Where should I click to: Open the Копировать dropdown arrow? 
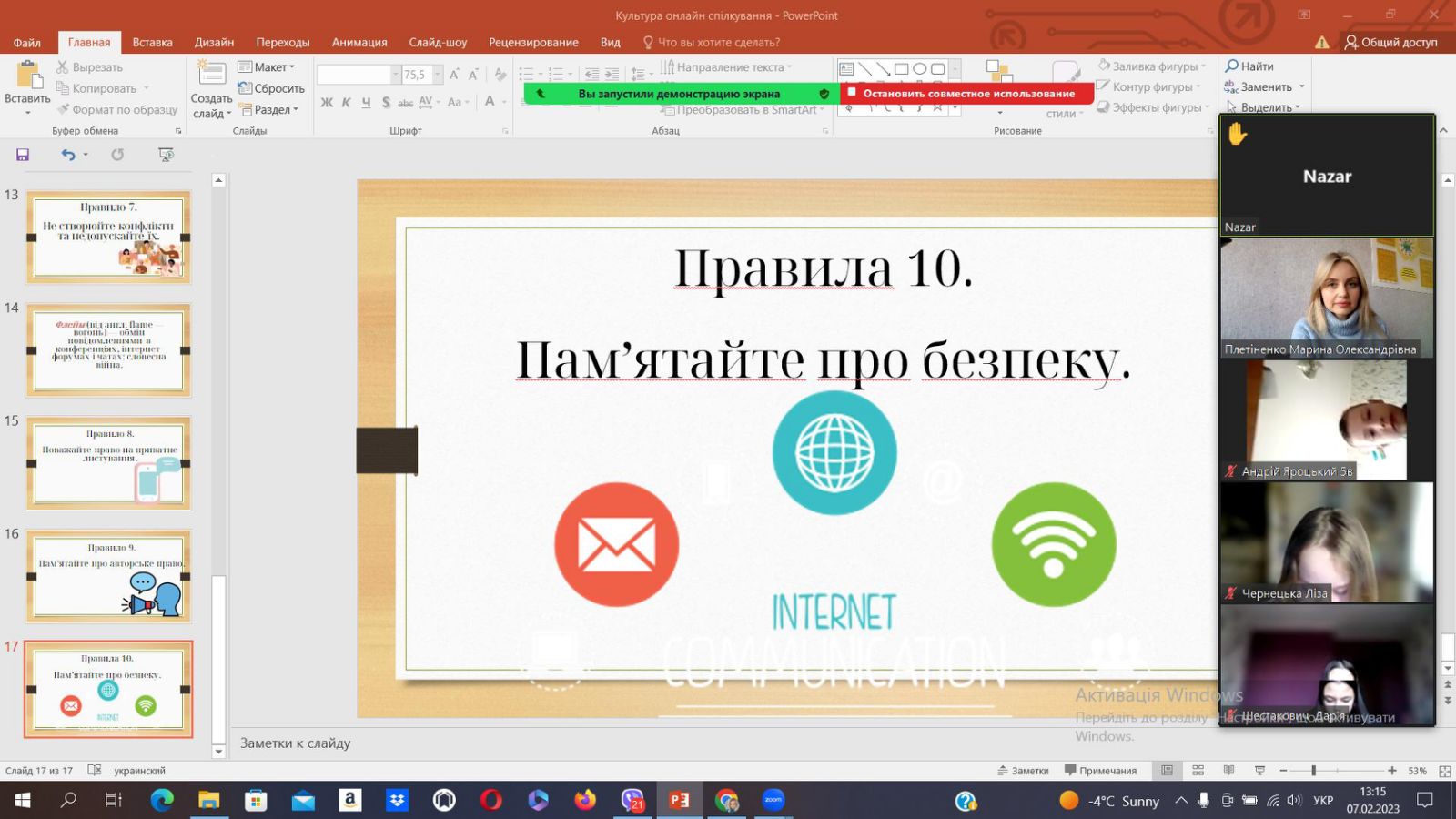tap(146, 88)
